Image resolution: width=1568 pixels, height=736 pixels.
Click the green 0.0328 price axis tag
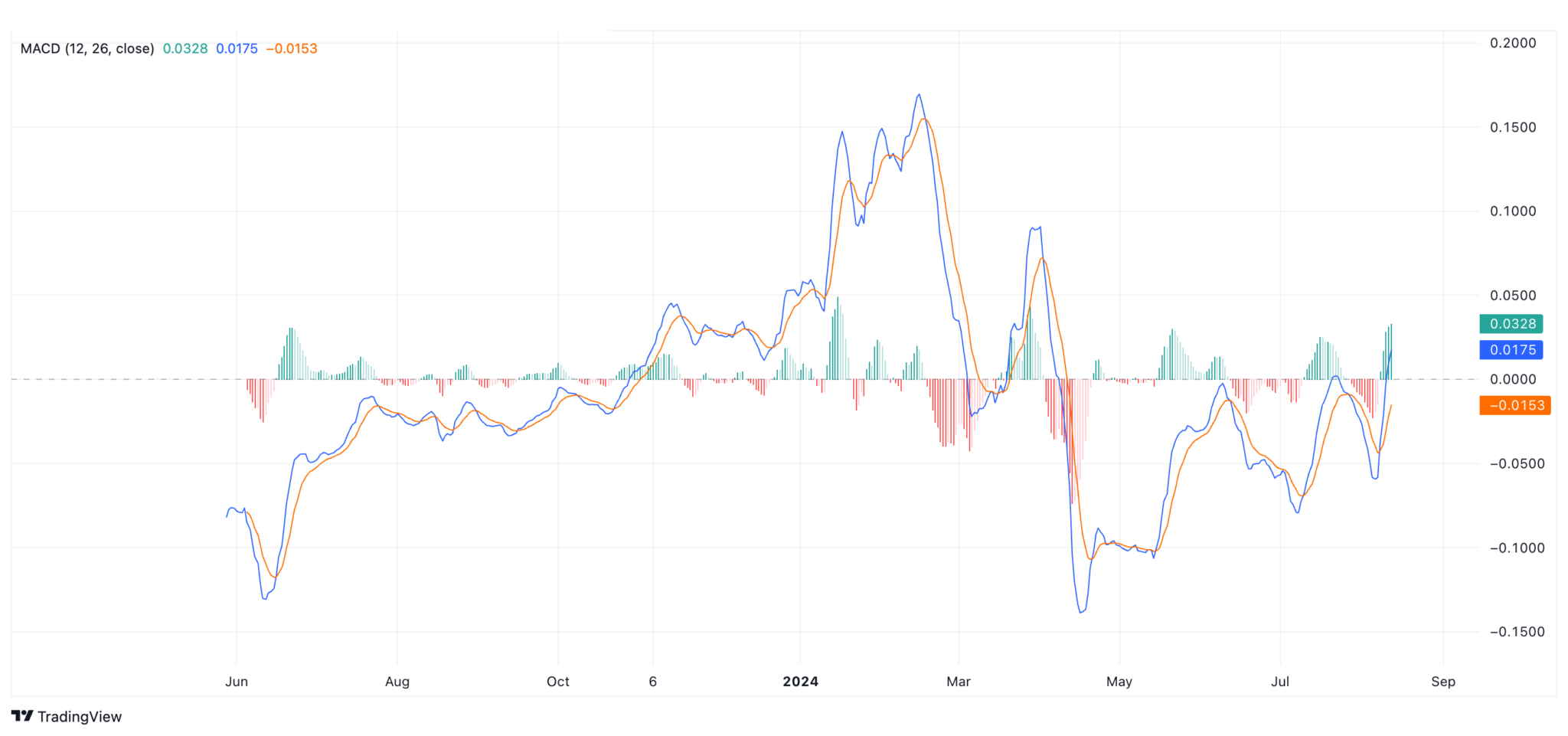1511,324
